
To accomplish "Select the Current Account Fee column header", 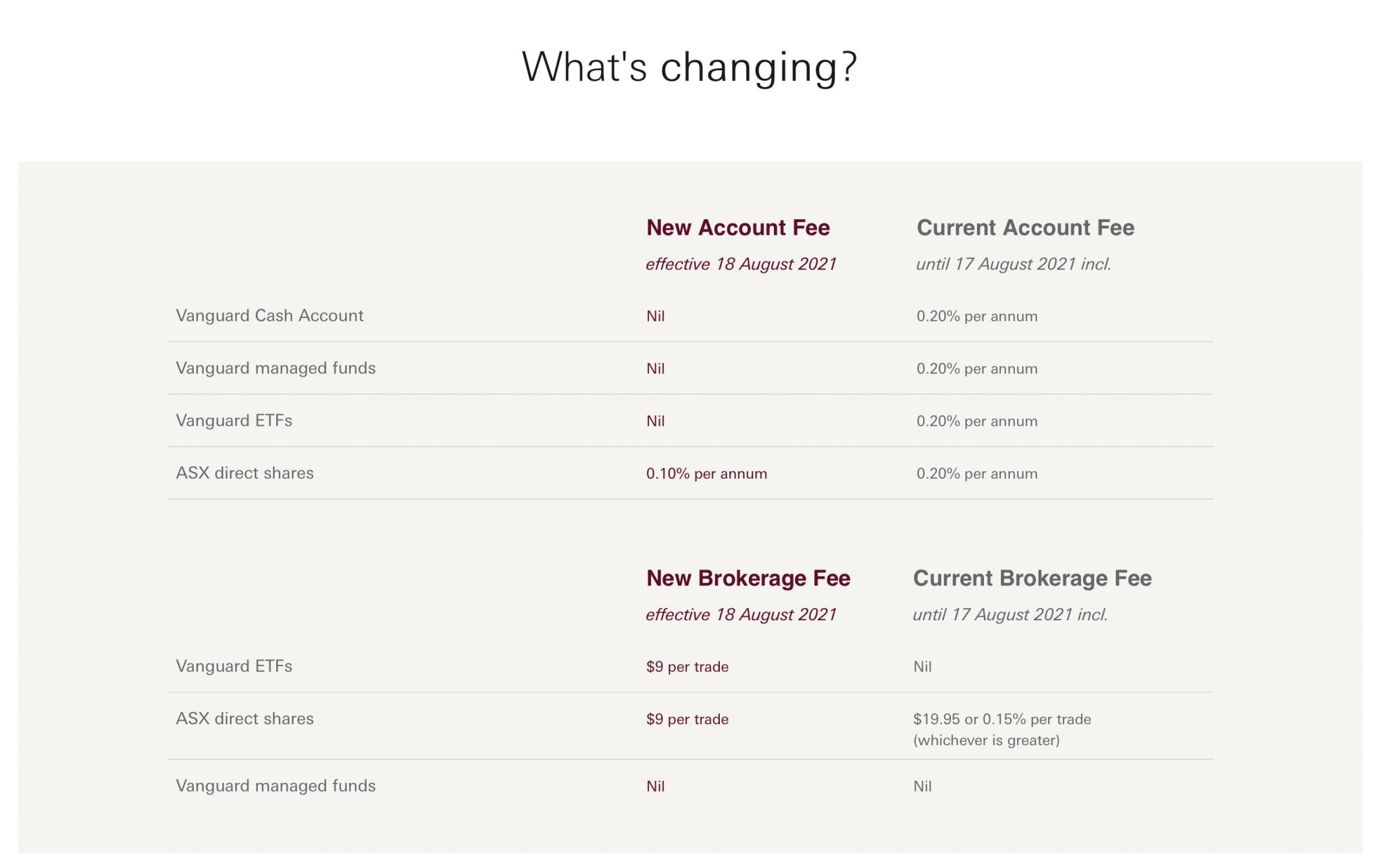I will click(x=1025, y=227).
